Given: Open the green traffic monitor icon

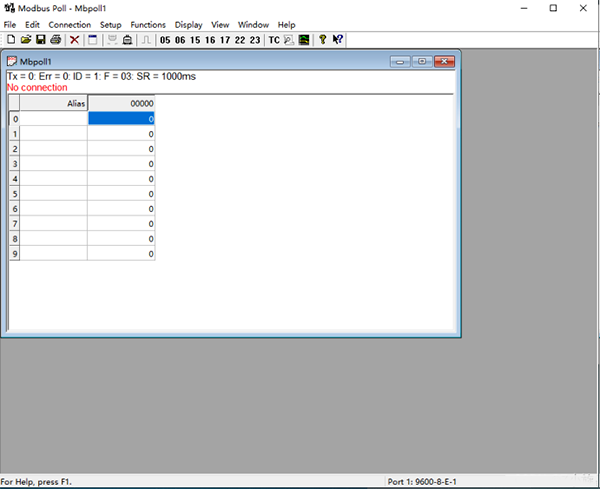Looking at the screenshot, I should point(303,40).
